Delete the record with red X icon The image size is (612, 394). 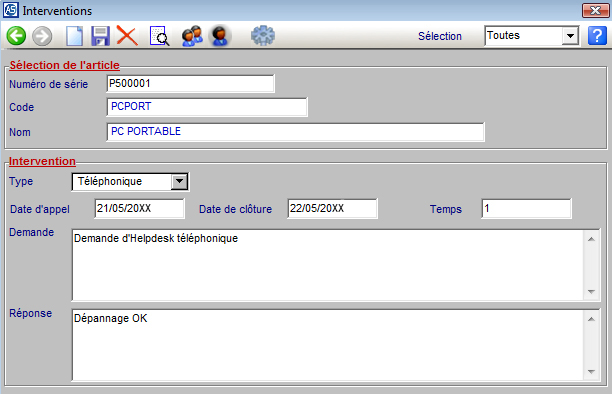coord(127,36)
